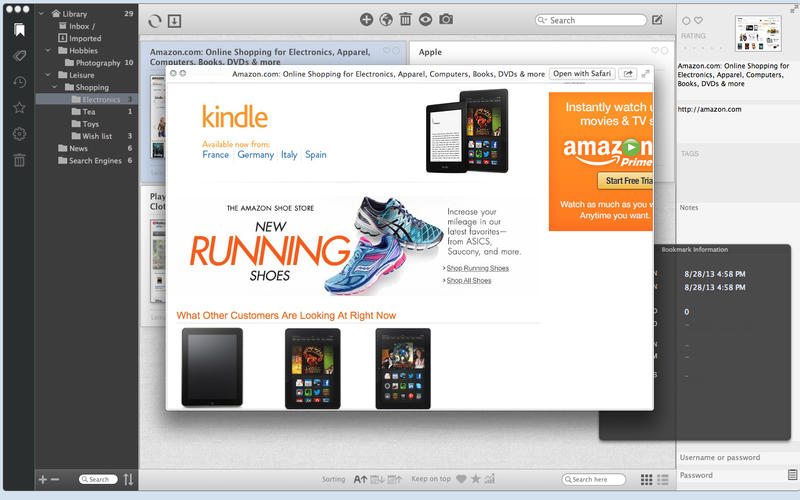
Task: Toggle the circle on the Apple bookmark card
Action: click(664, 51)
